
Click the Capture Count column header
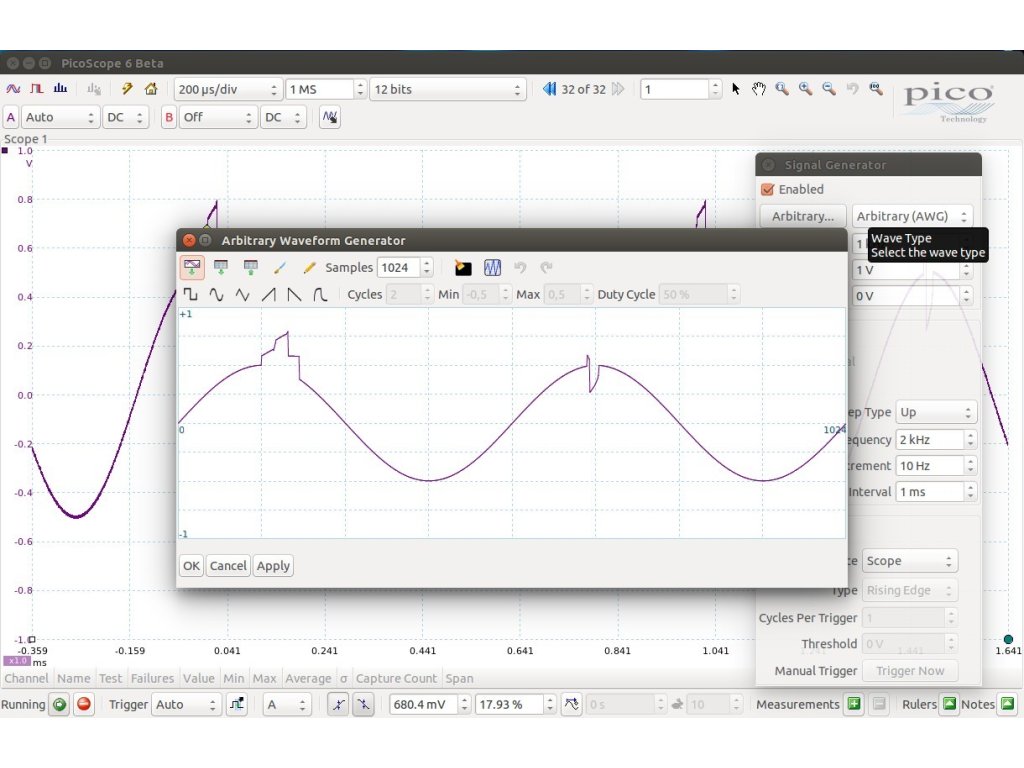[396, 679]
